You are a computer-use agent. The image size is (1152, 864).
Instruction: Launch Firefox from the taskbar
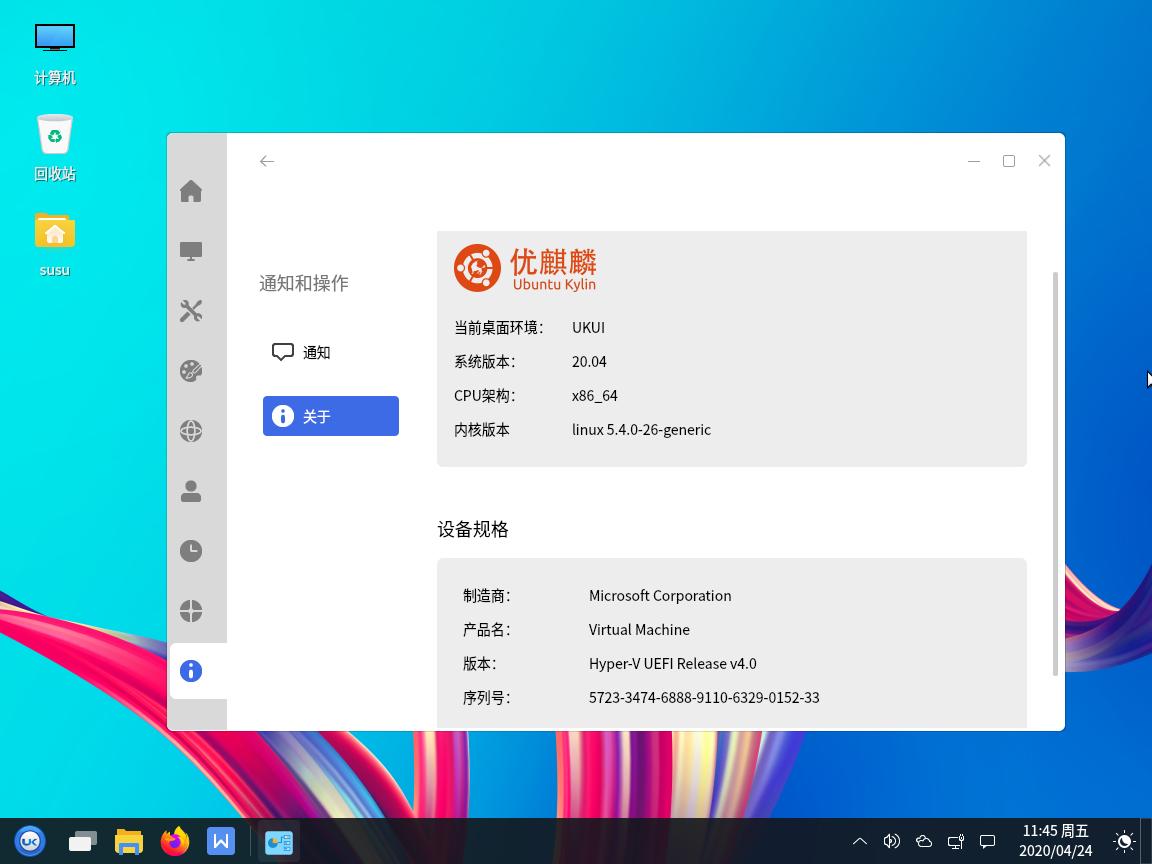(175, 841)
